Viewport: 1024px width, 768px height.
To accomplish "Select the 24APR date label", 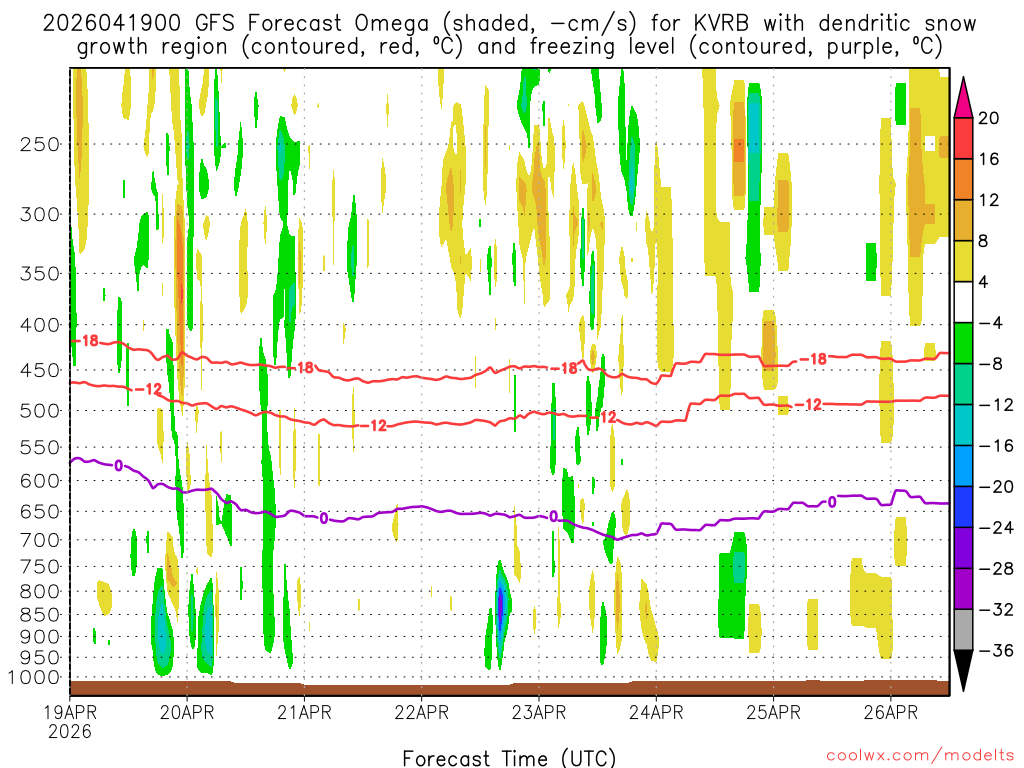I will point(656,712).
